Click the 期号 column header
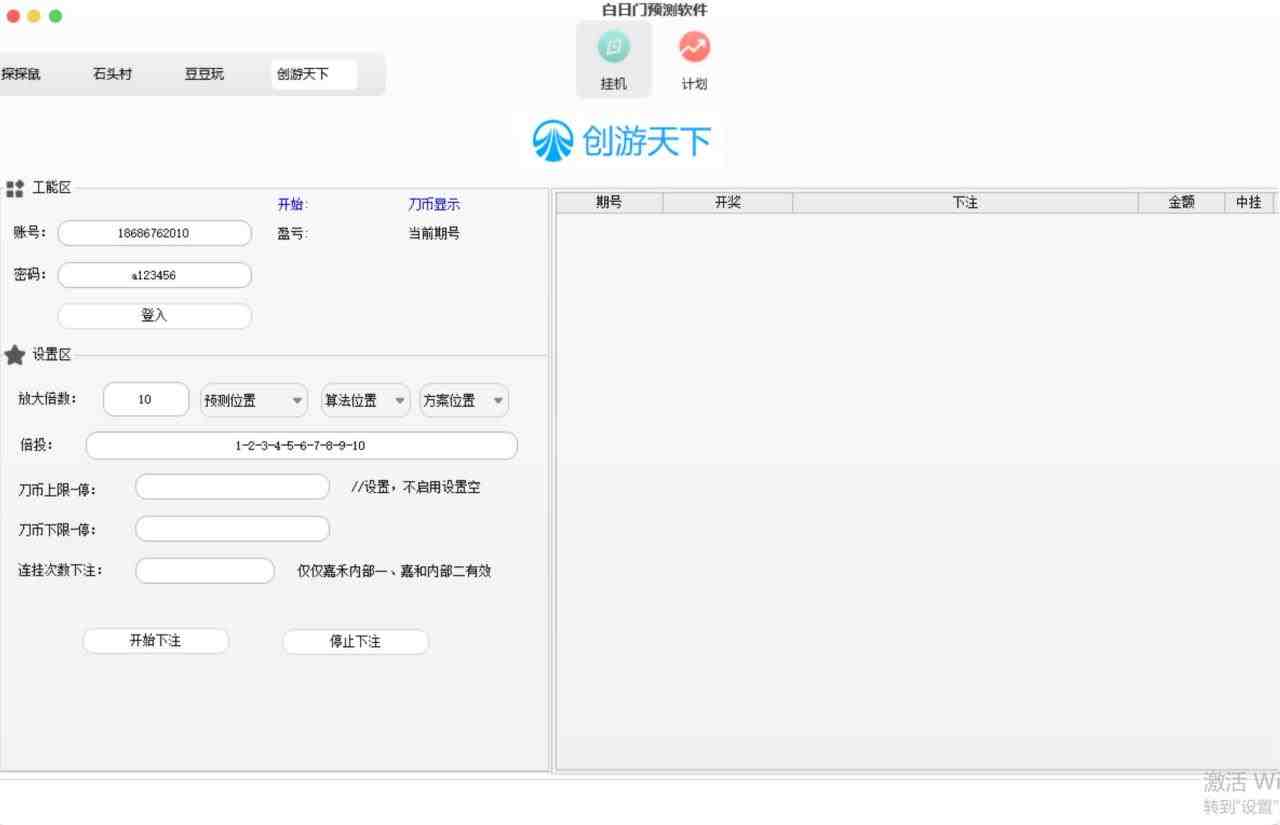Image resolution: width=1280 pixels, height=825 pixels. [610, 201]
